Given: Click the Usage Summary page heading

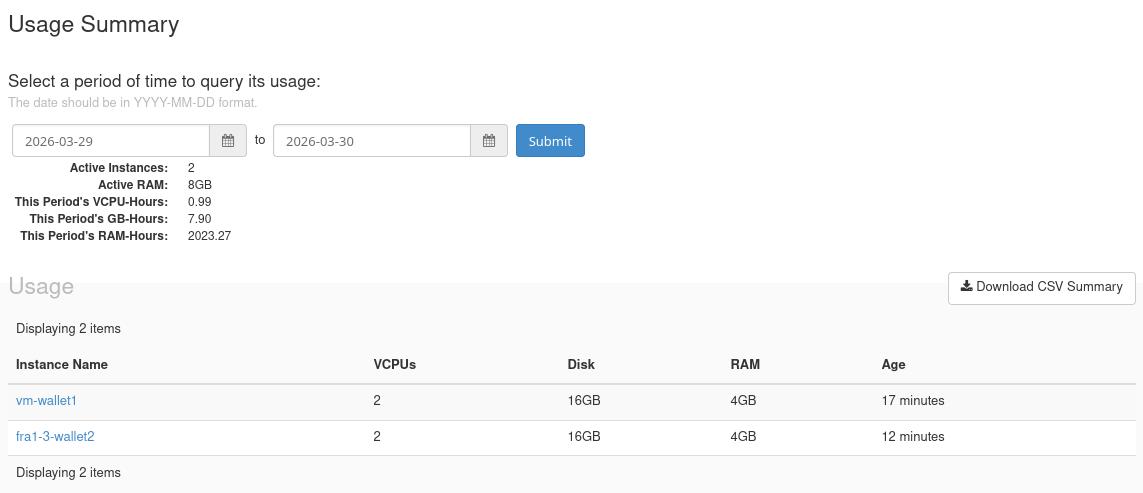Looking at the screenshot, I should pyautogui.click(x=93, y=24).
